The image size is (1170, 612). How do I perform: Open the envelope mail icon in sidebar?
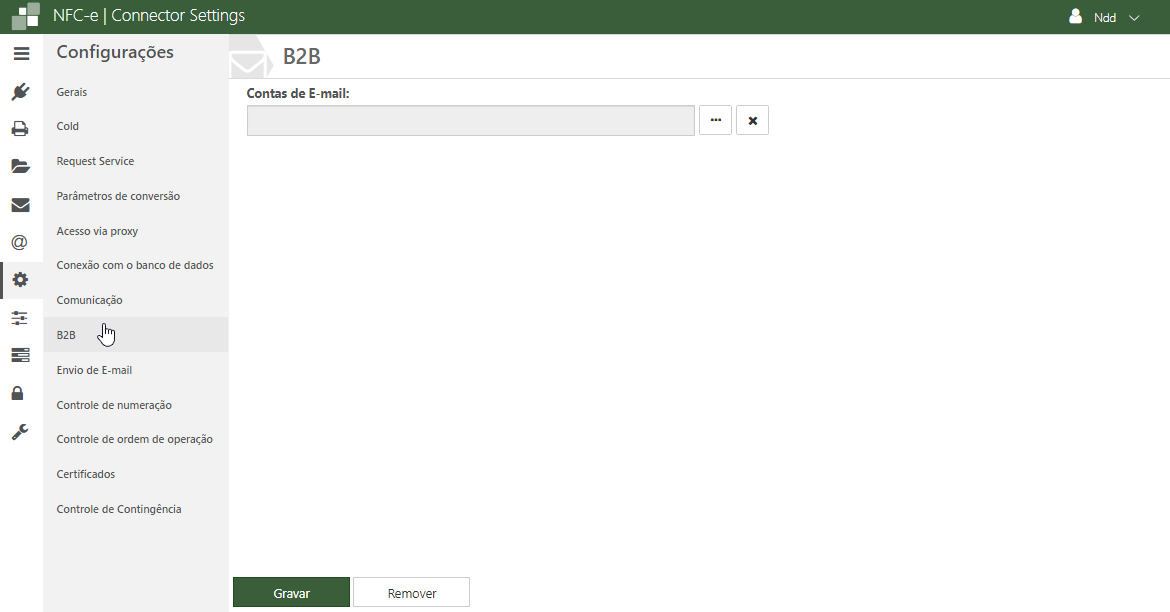pos(20,204)
